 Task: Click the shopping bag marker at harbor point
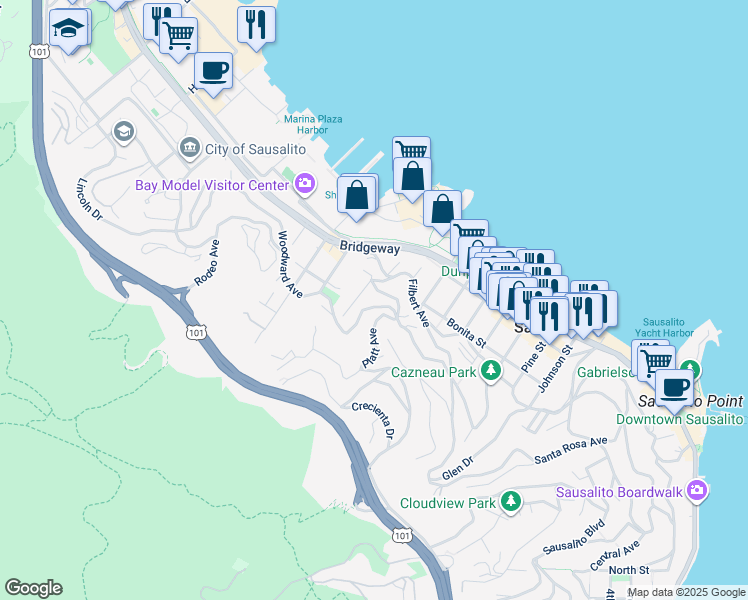[x=442, y=212]
